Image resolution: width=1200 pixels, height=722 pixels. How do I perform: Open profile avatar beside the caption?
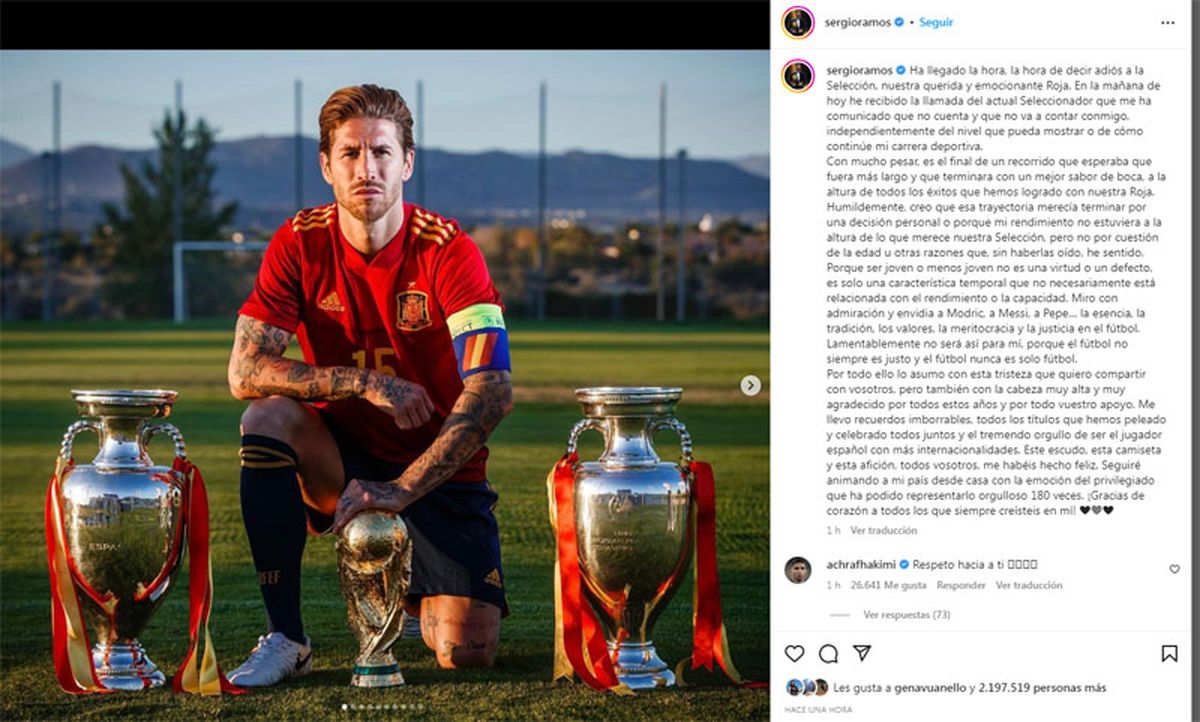tap(798, 76)
